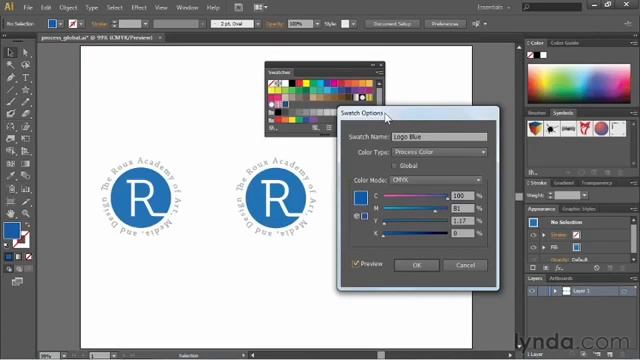640x360 pixels.
Task: Open the Arrange Documents button in the application bar
Action: [260, 7]
